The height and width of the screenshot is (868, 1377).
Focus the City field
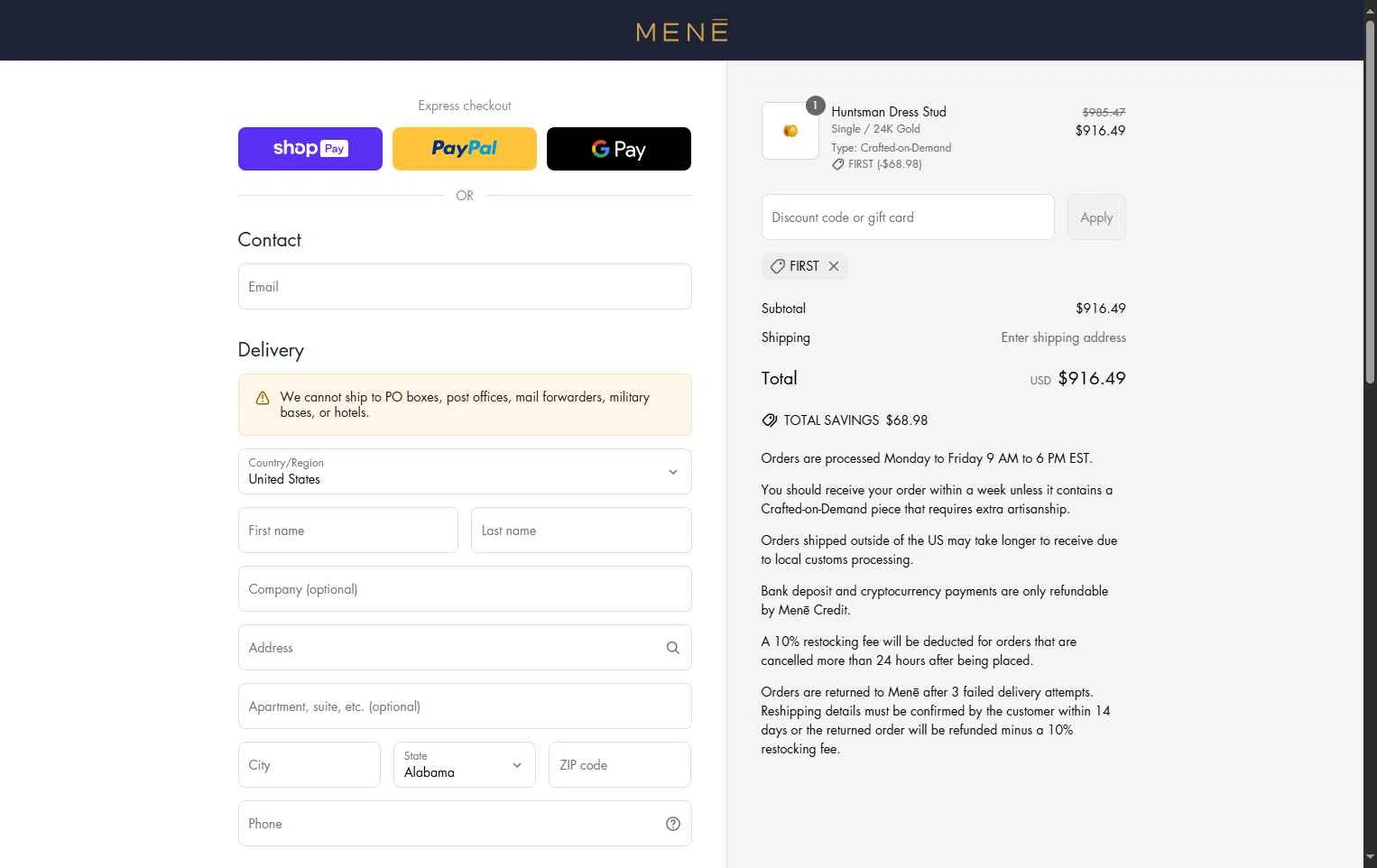coord(310,764)
